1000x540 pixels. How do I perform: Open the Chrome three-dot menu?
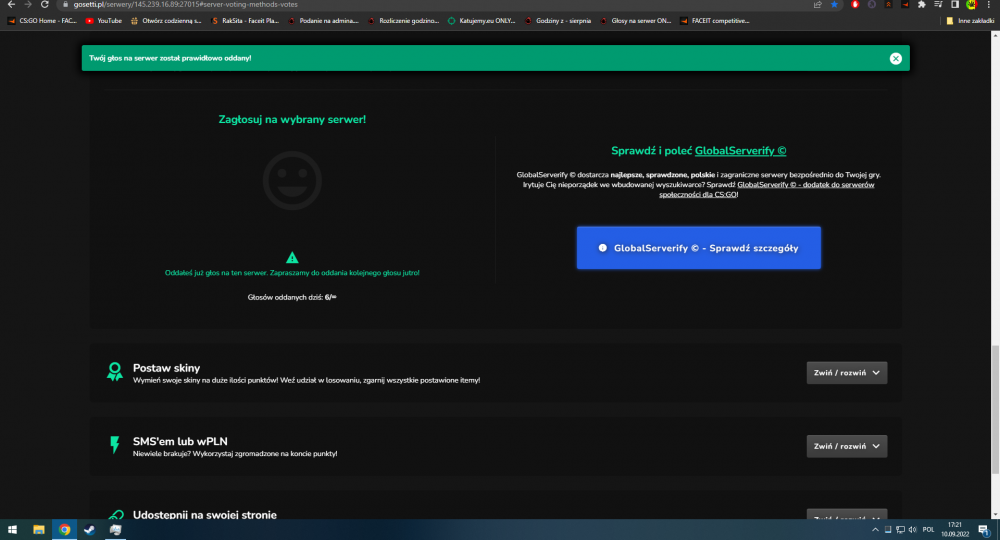[x=989, y=4]
